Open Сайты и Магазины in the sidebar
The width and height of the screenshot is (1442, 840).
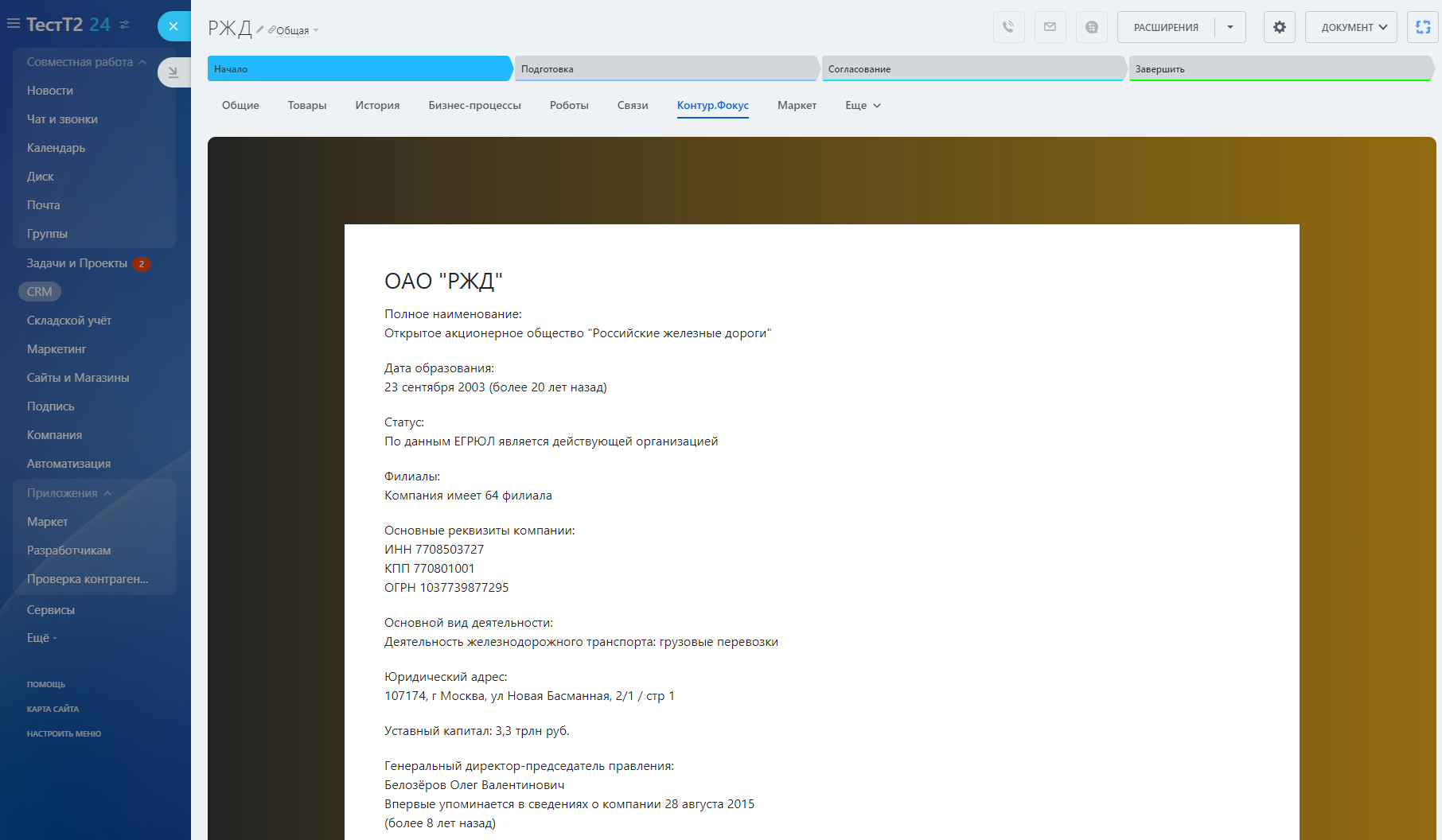78,378
